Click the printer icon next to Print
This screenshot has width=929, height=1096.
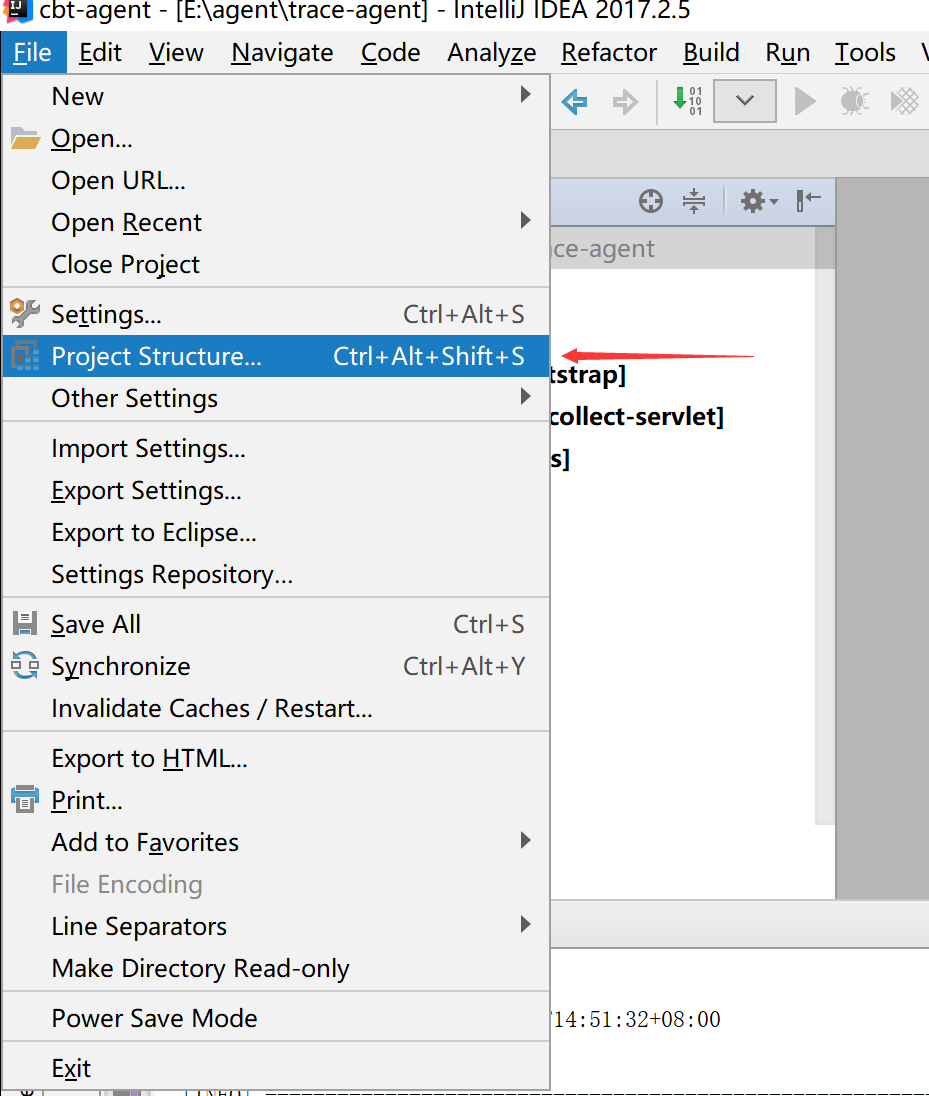[x=25, y=799]
